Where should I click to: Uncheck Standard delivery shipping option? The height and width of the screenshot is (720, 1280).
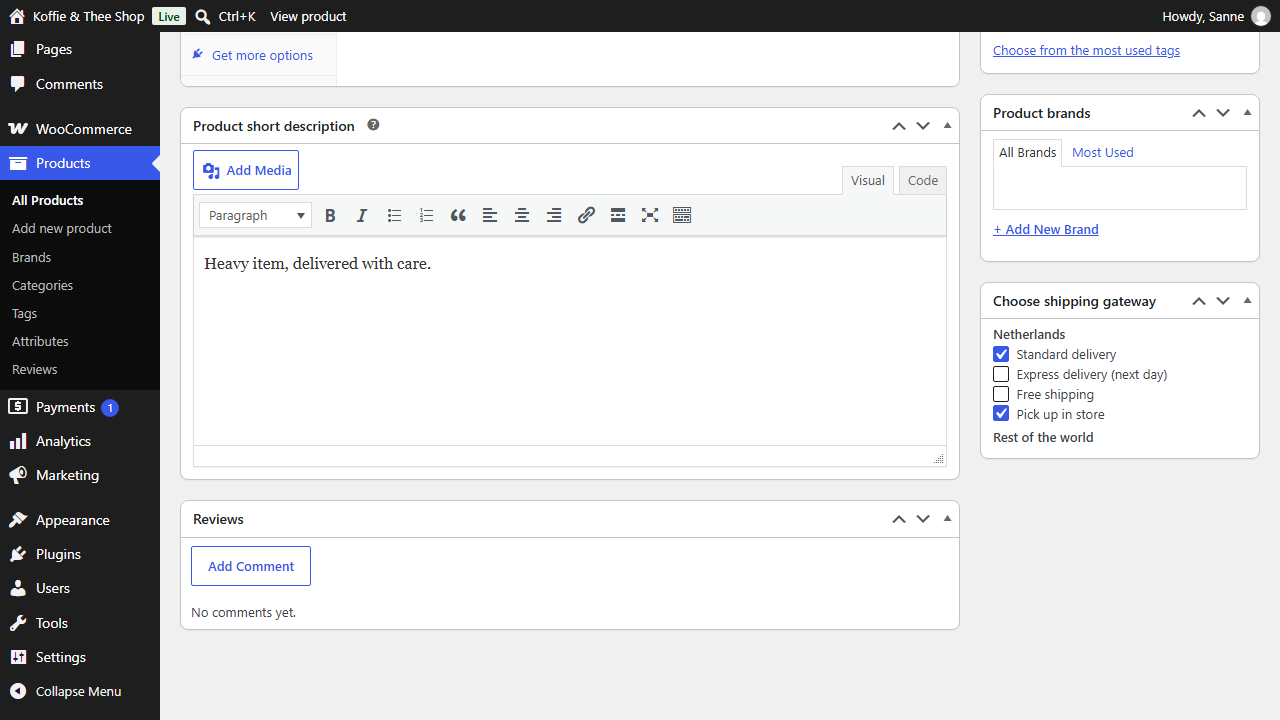click(1001, 354)
